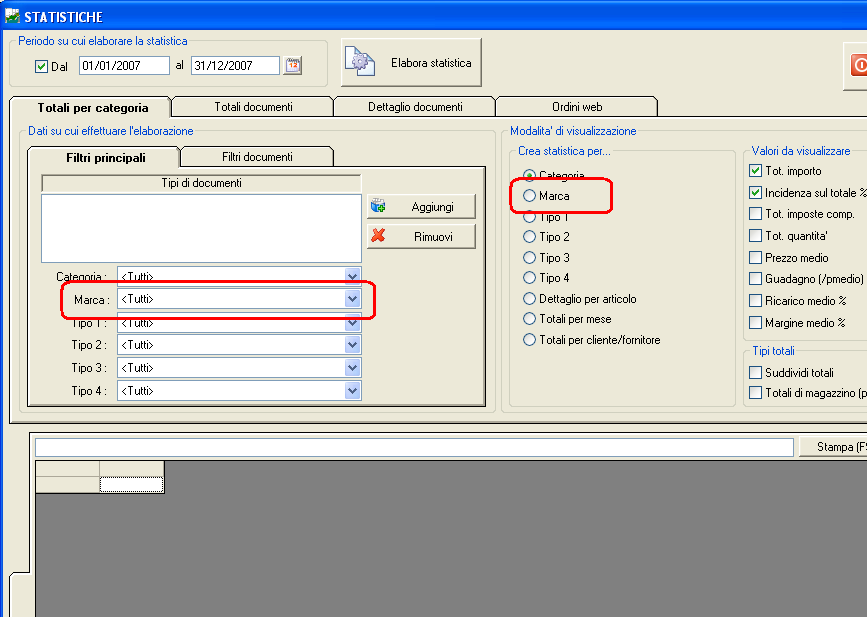Click the Tipi di documenti column header
Screen dimensions: 867x617
(201, 183)
